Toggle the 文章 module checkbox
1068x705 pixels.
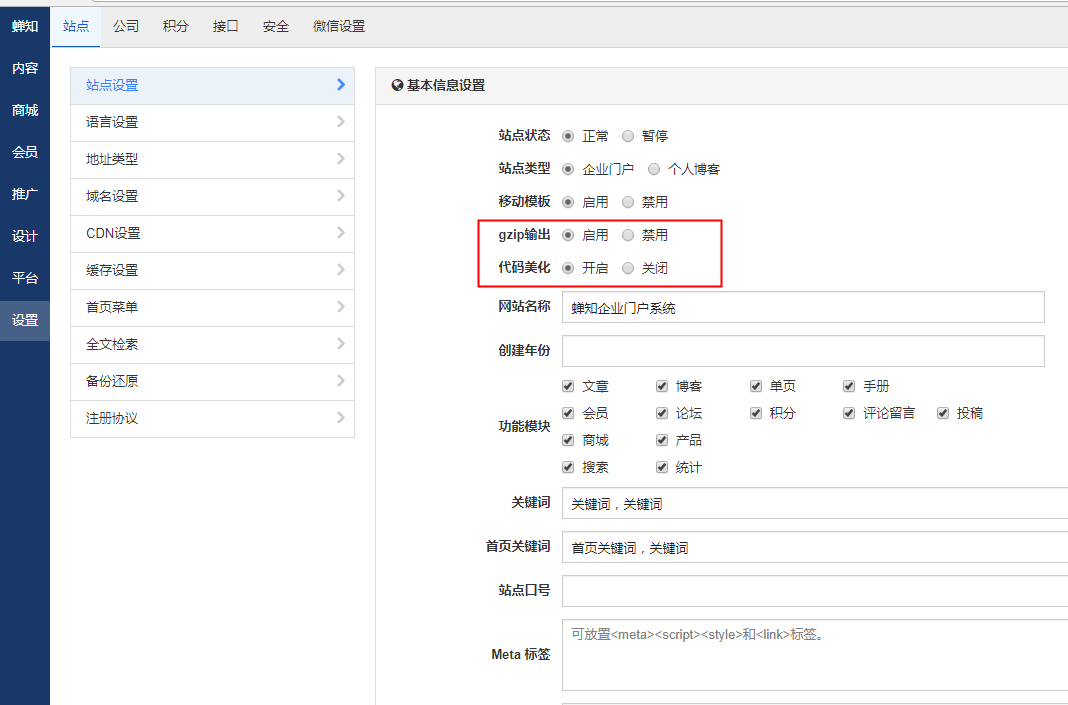click(x=568, y=386)
